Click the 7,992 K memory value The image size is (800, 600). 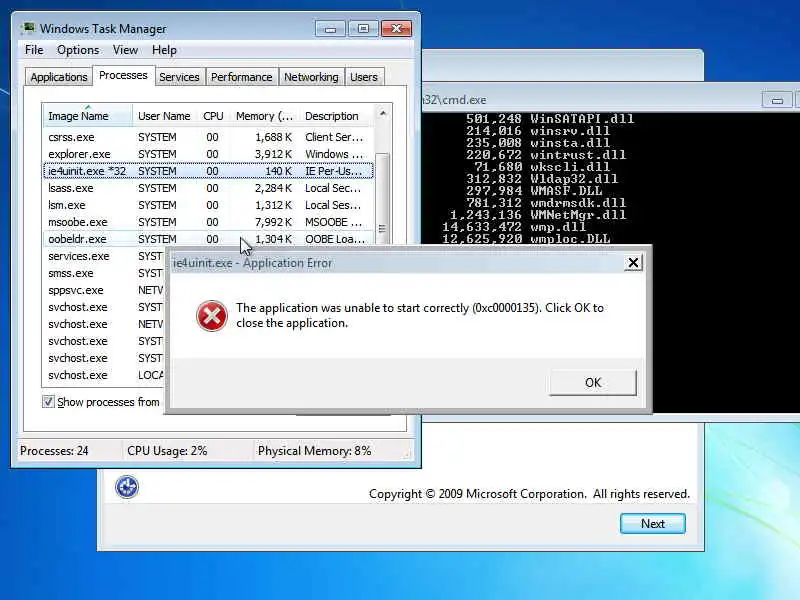point(273,222)
